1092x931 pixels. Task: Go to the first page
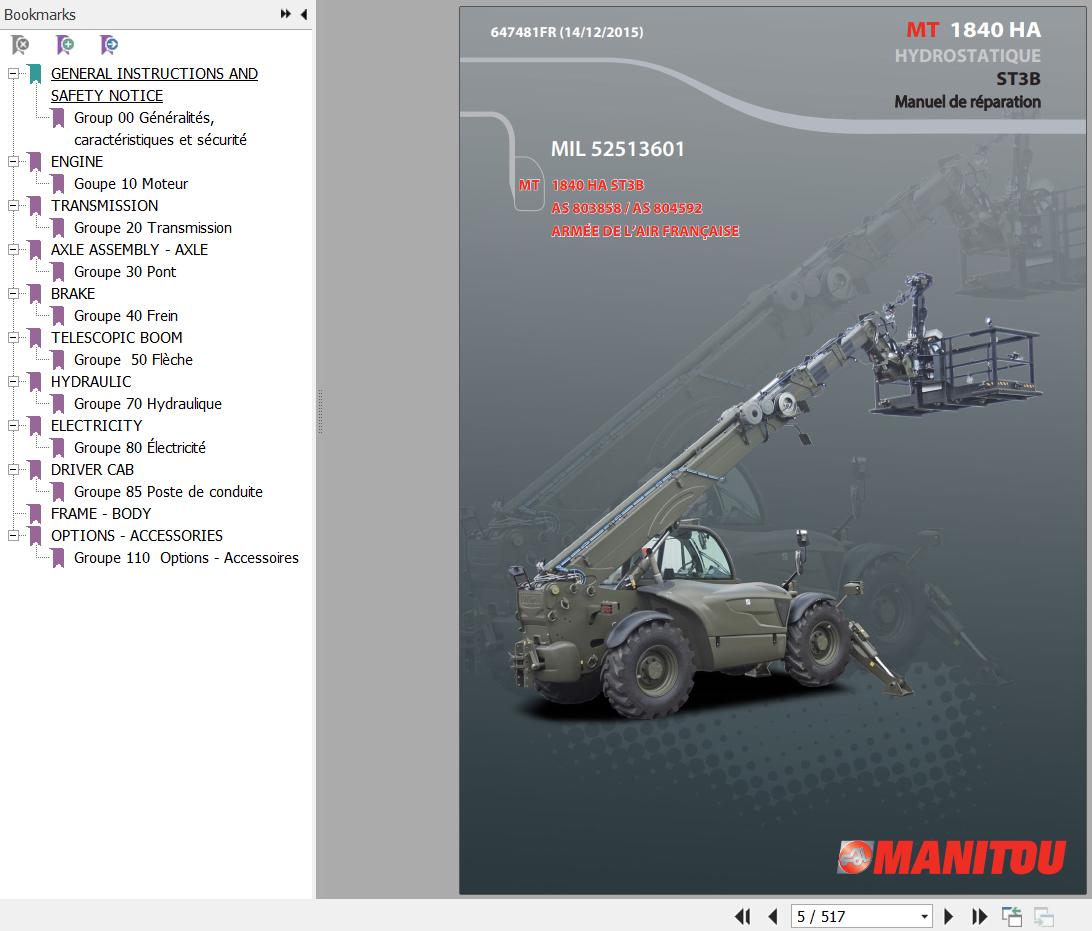tap(743, 916)
